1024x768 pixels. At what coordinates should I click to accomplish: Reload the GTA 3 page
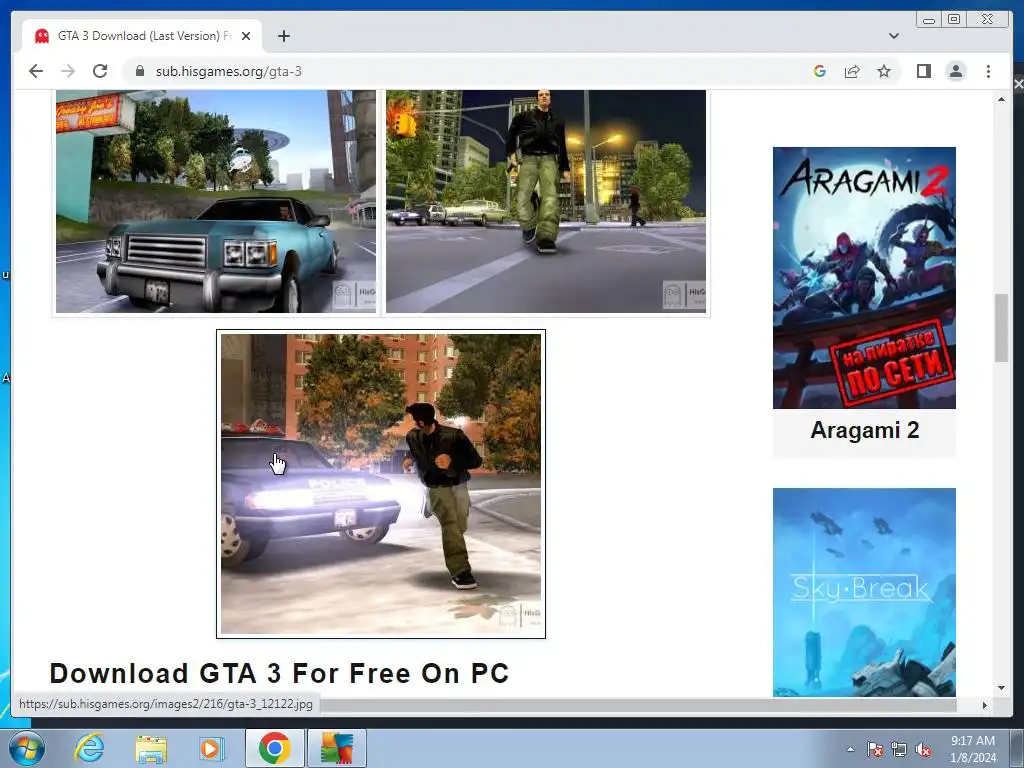[100, 71]
